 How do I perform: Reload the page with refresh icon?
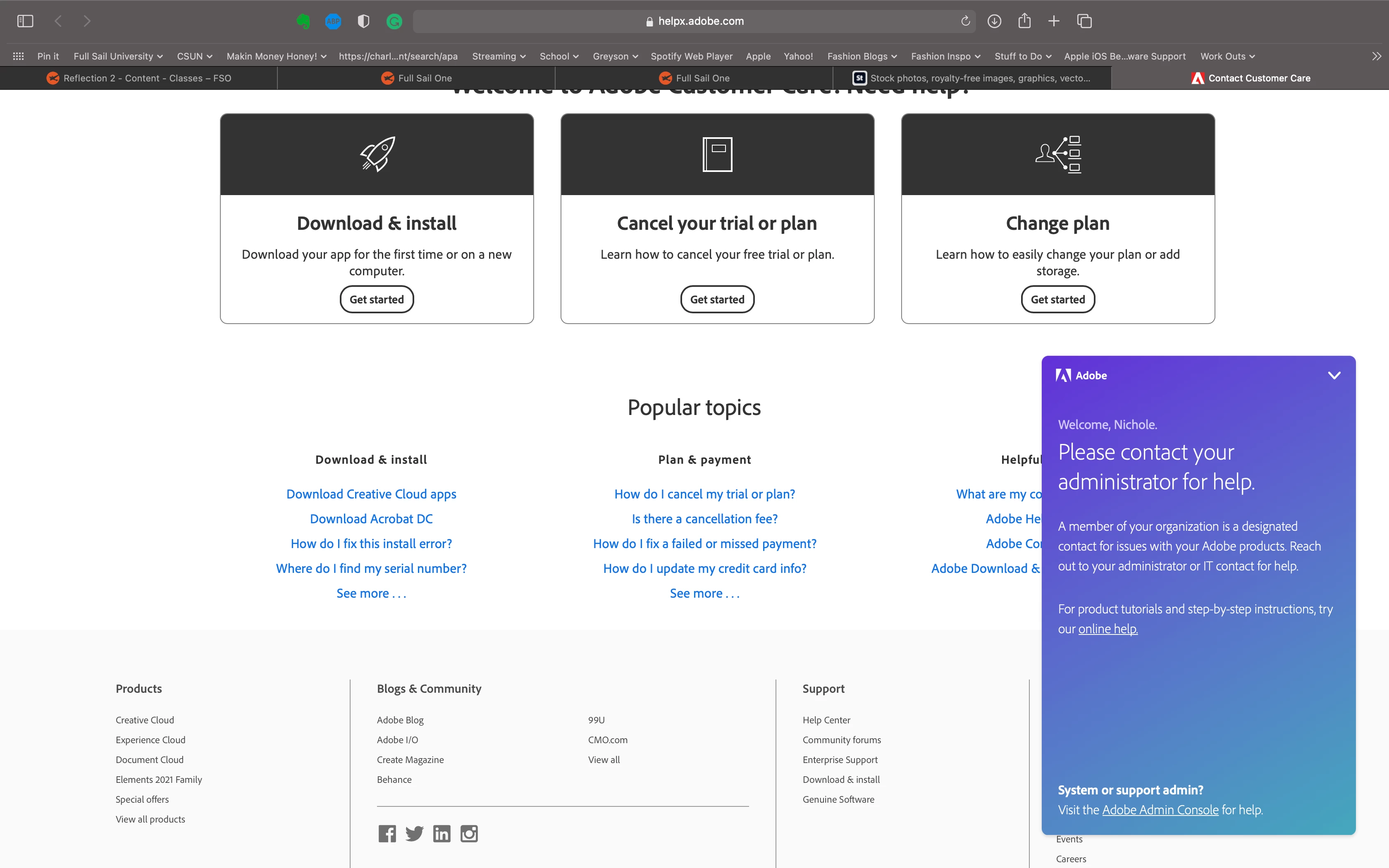965,21
